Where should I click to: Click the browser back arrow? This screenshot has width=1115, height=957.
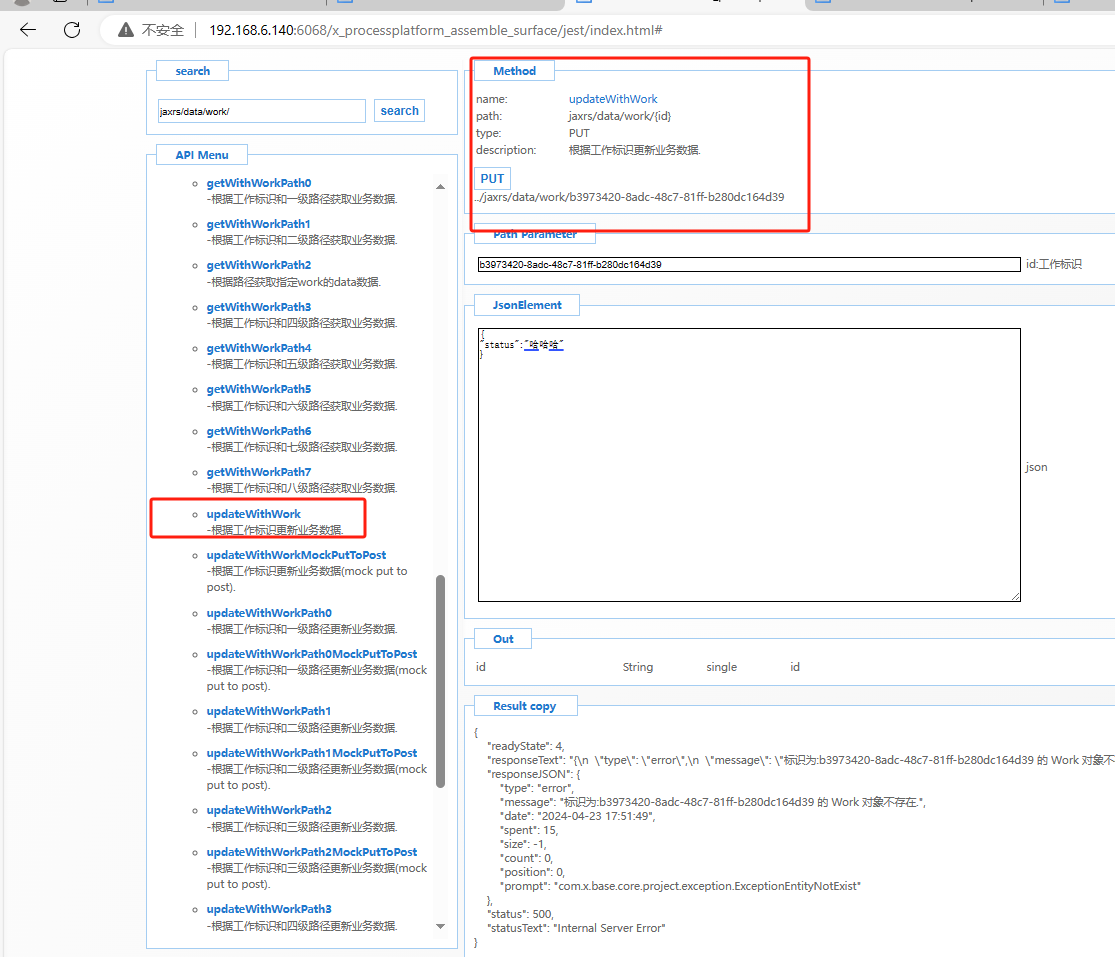coord(28,30)
